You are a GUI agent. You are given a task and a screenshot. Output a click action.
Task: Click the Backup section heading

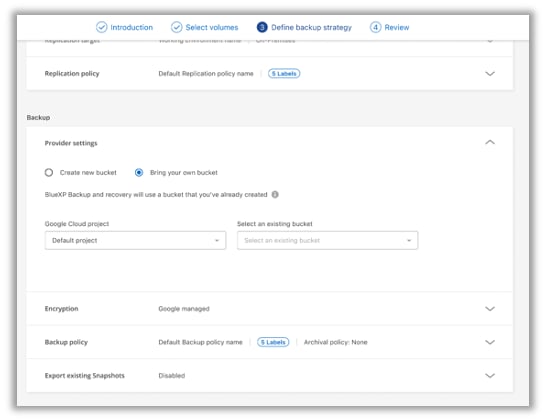pos(38,117)
